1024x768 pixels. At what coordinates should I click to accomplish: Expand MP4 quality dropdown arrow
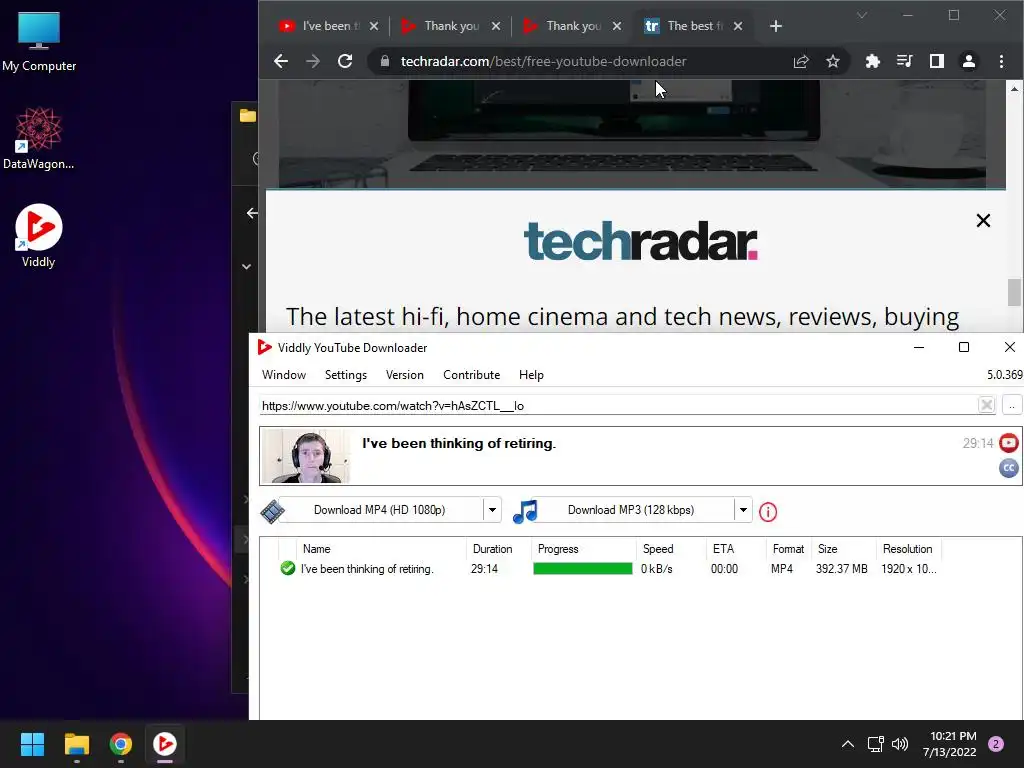tap(492, 510)
